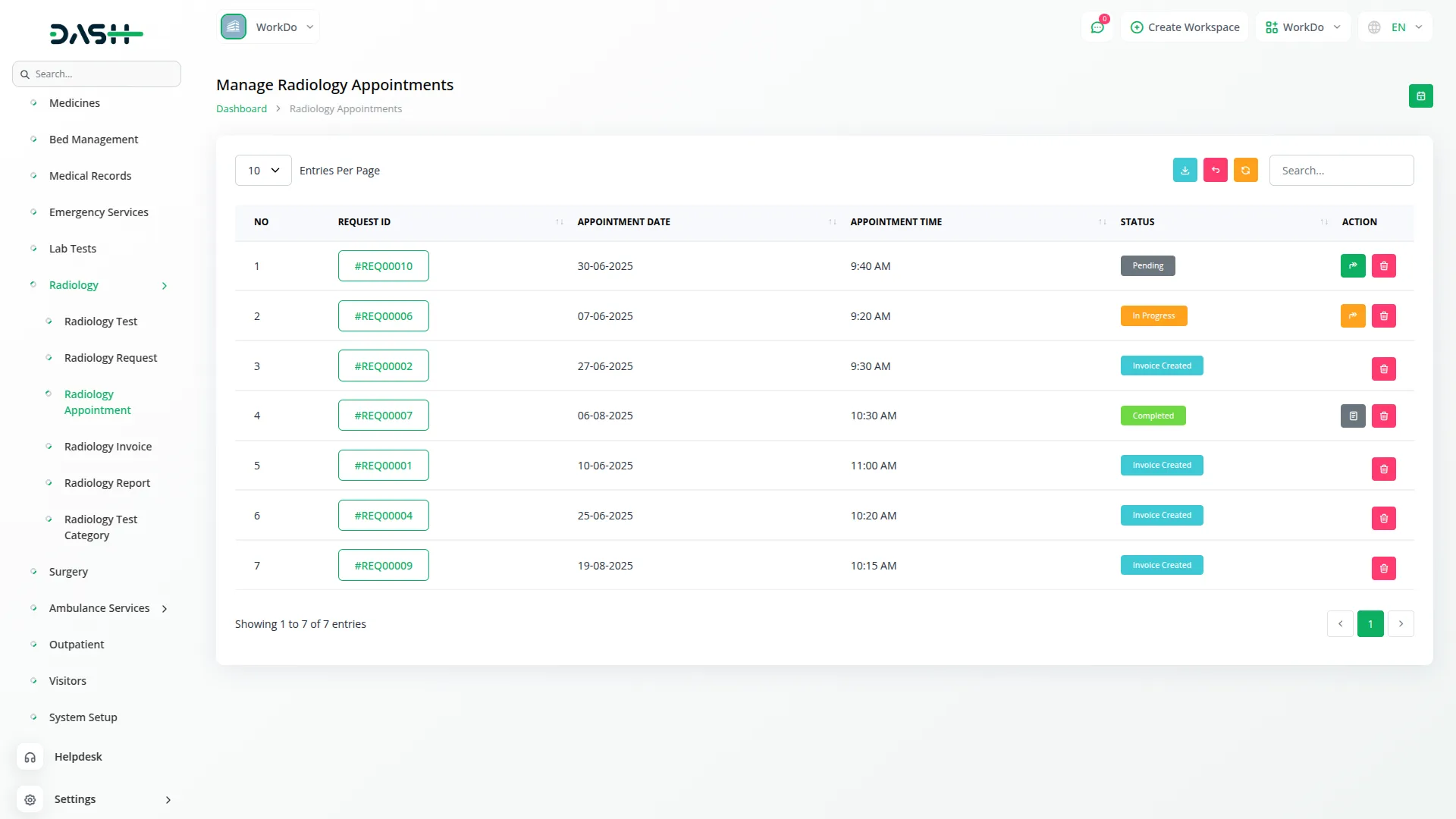Open the EN language dropdown
The height and width of the screenshot is (819, 1456).
(x=1398, y=27)
